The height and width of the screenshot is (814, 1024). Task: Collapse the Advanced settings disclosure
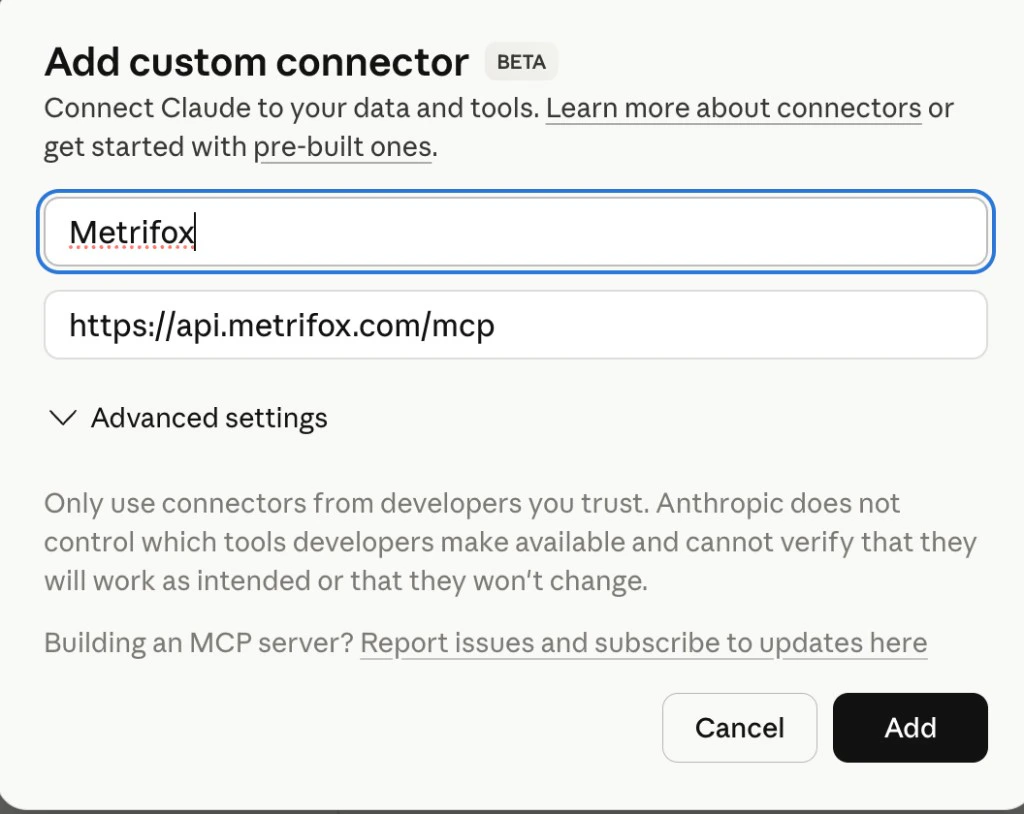(x=209, y=418)
